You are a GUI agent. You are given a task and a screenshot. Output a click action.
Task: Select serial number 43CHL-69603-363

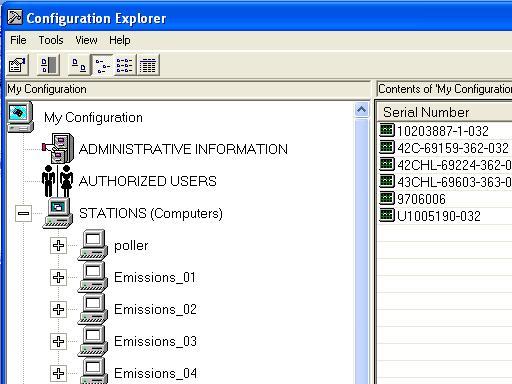(x=454, y=182)
